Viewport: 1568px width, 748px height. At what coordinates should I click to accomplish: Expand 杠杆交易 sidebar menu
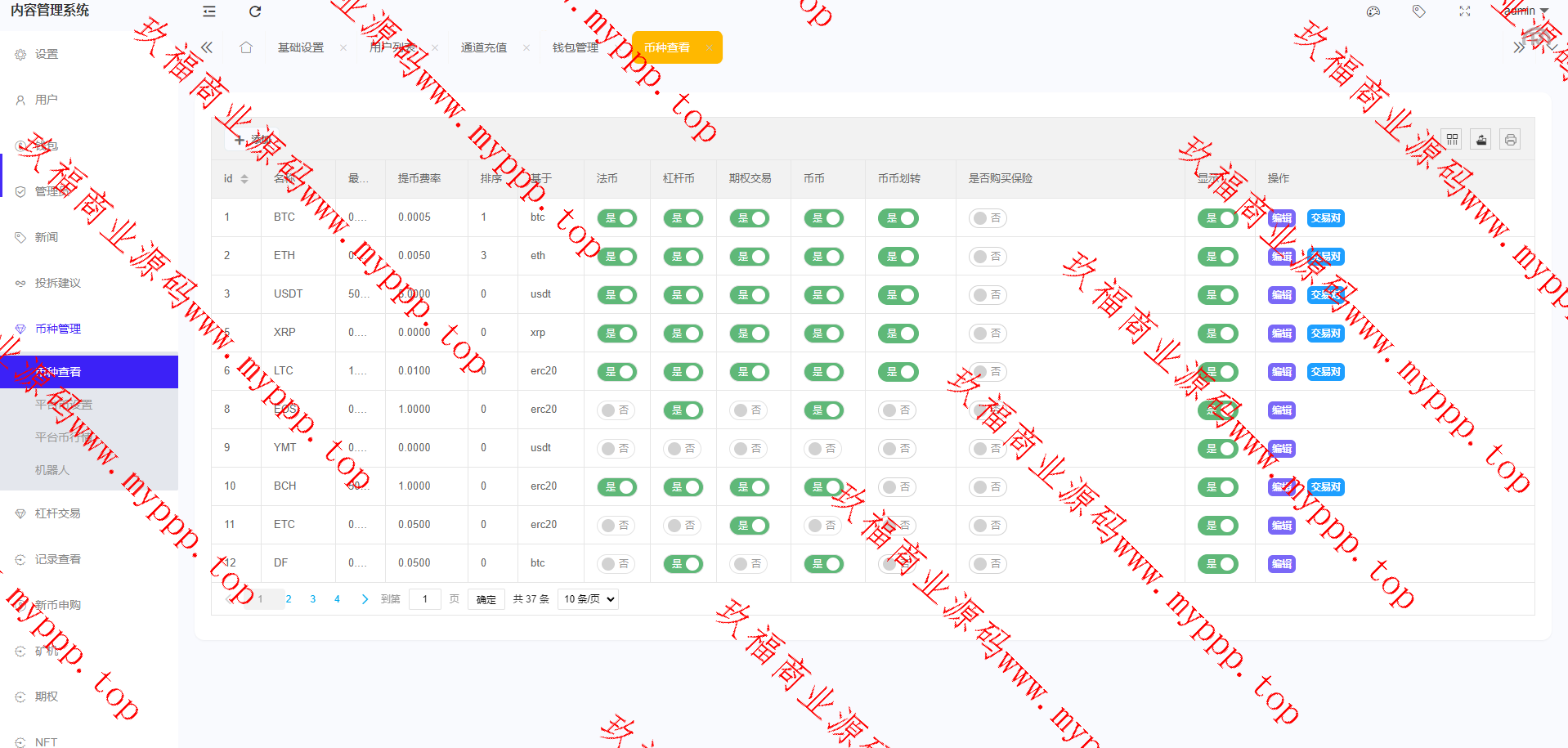click(x=57, y=513)
